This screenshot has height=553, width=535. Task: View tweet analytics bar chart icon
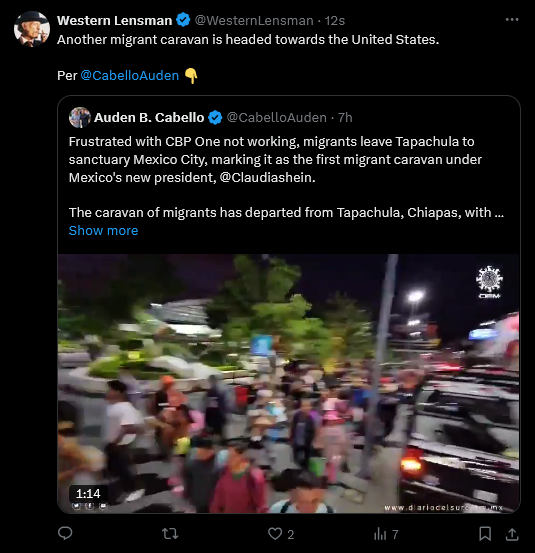coord(380,534)
